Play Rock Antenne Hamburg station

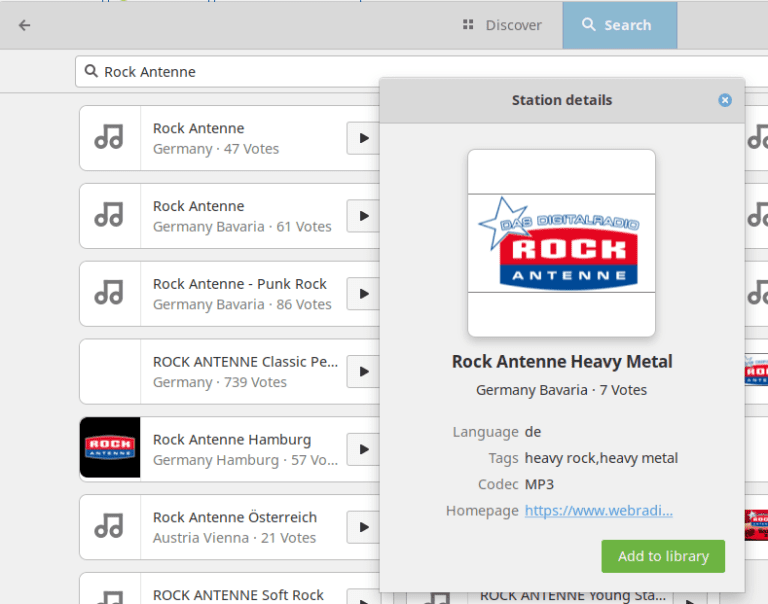pyautogui.click(x=363, y=449)
